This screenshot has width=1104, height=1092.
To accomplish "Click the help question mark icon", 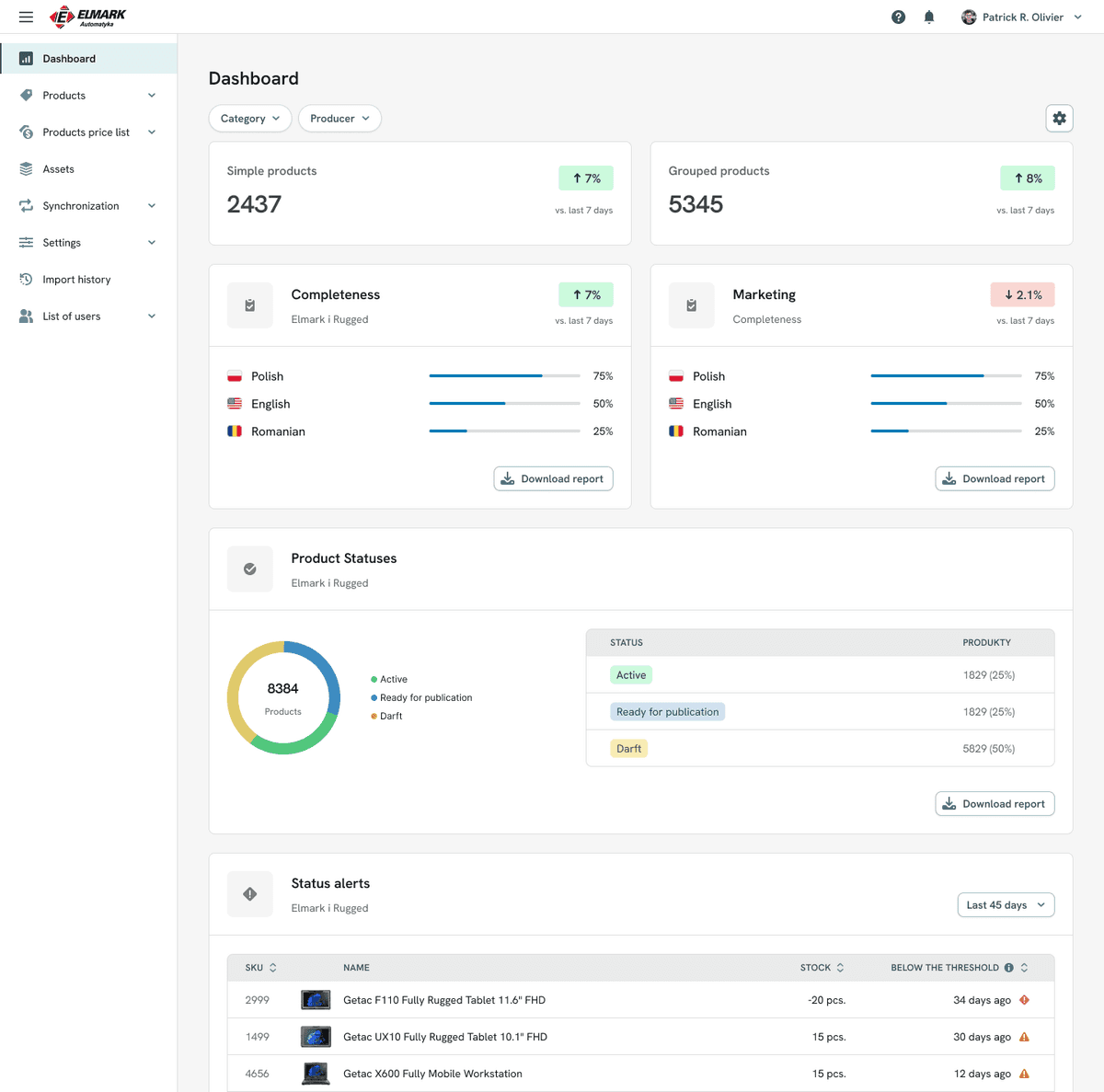I will (x=899, y=17).
